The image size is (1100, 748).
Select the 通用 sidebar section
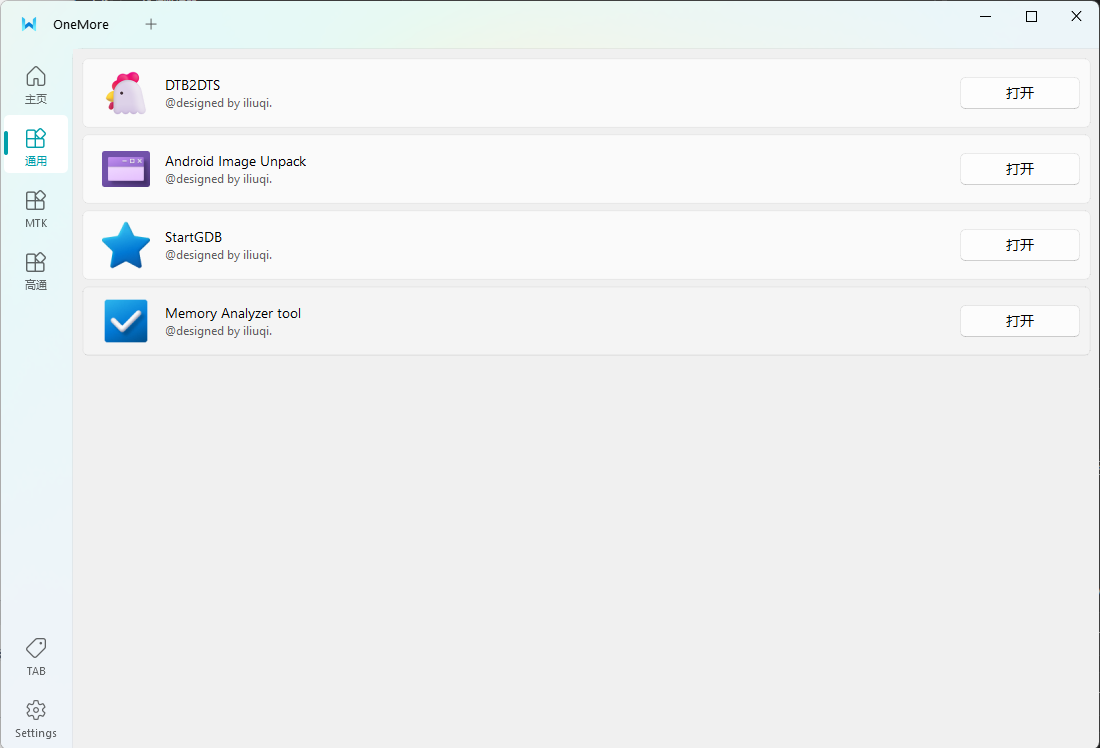[x=36, y=146]
